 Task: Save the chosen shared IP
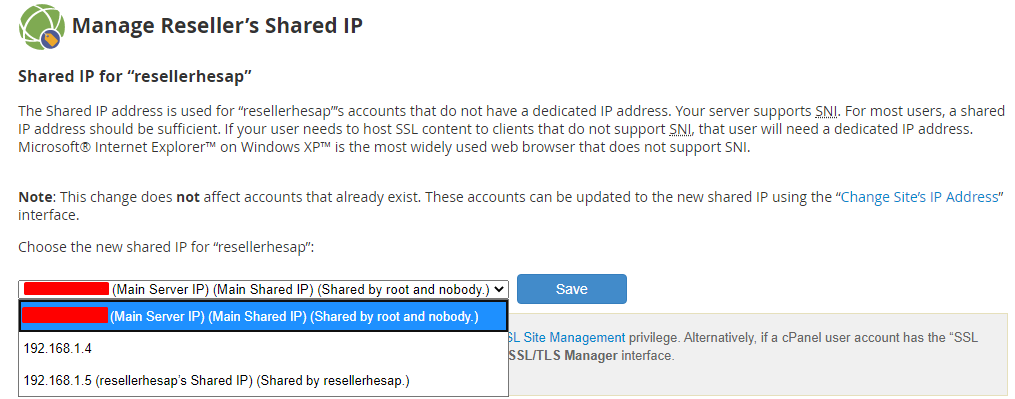(x=572, y=289)
